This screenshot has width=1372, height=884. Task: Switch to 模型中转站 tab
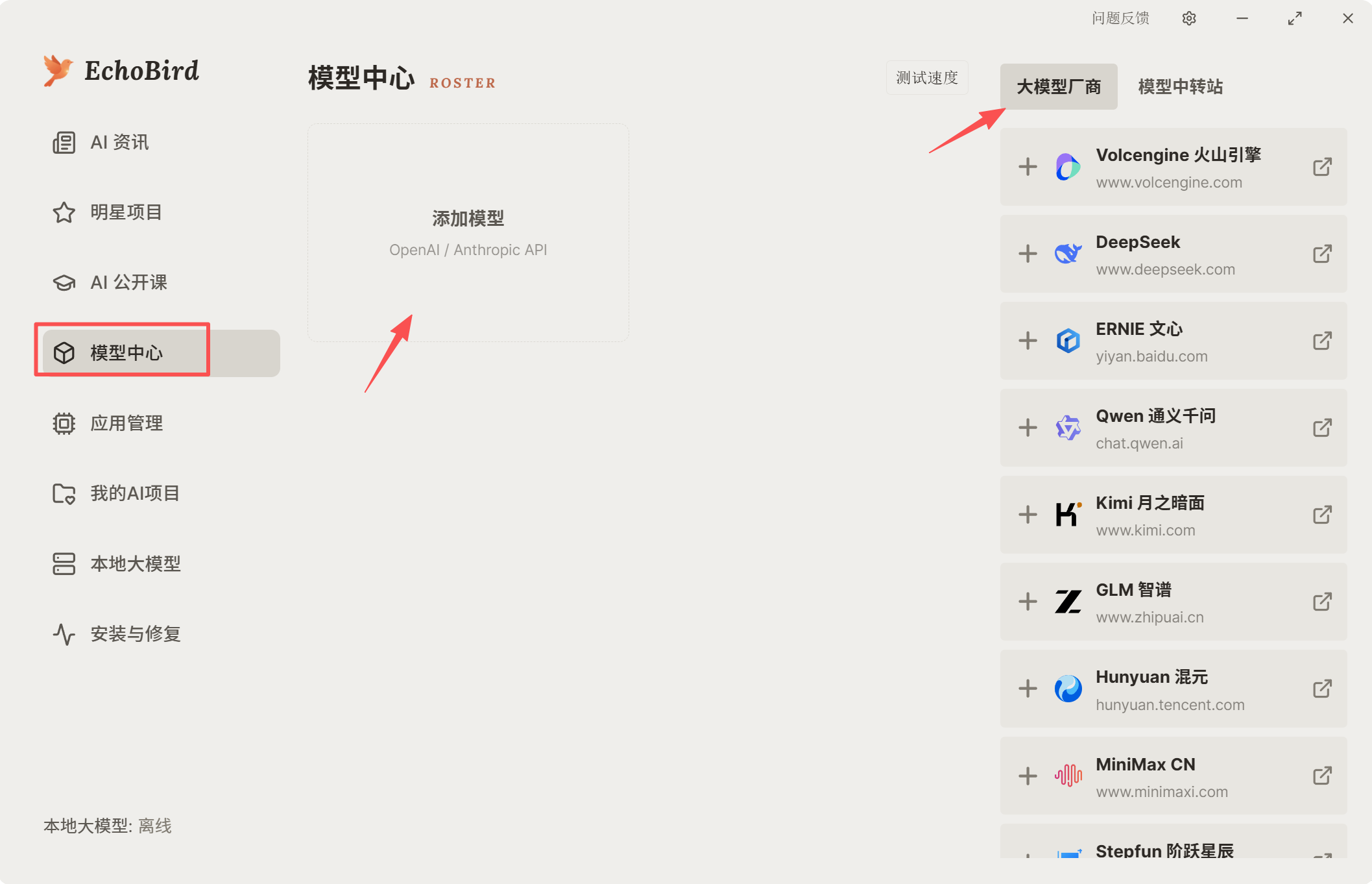click(x=1181, y=86)
